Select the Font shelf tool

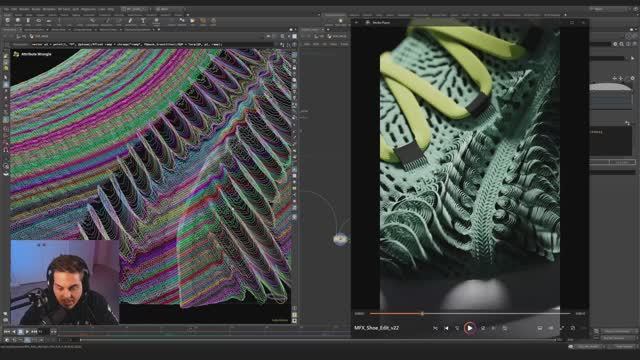[x=143, y=21]
